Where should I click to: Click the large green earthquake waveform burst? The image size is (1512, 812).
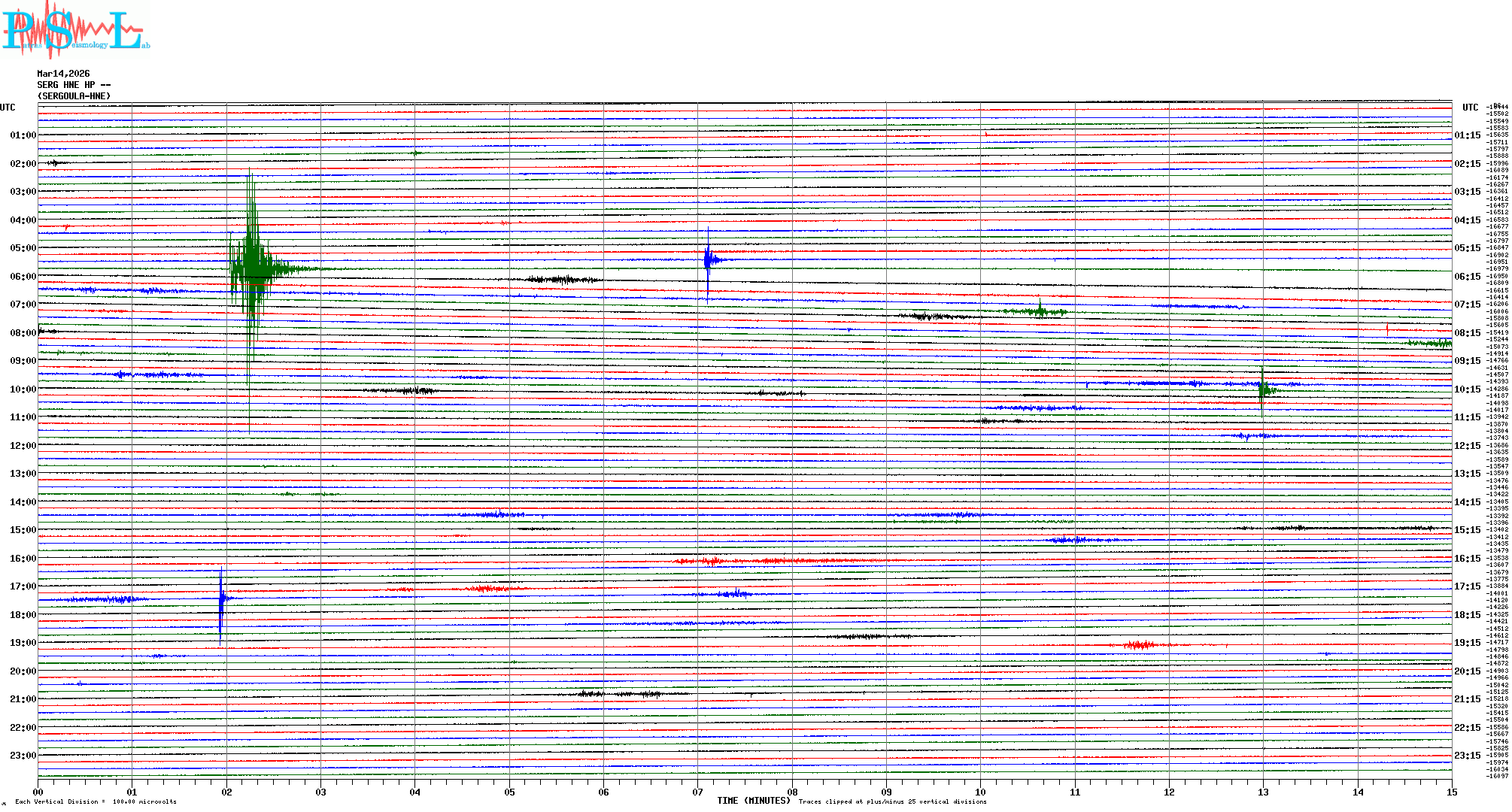pyautogui.click(x=254, y=268)
